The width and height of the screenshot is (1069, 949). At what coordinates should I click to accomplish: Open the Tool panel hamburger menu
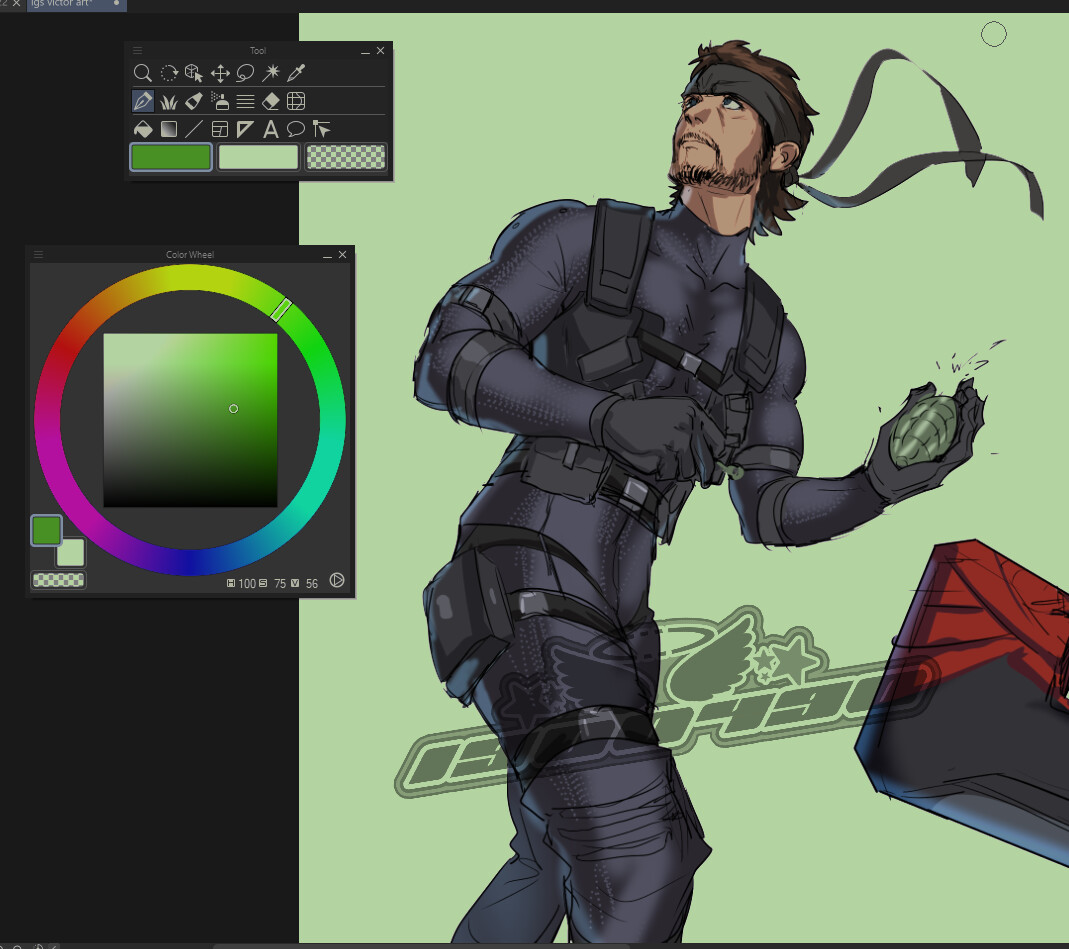[137, 50]
